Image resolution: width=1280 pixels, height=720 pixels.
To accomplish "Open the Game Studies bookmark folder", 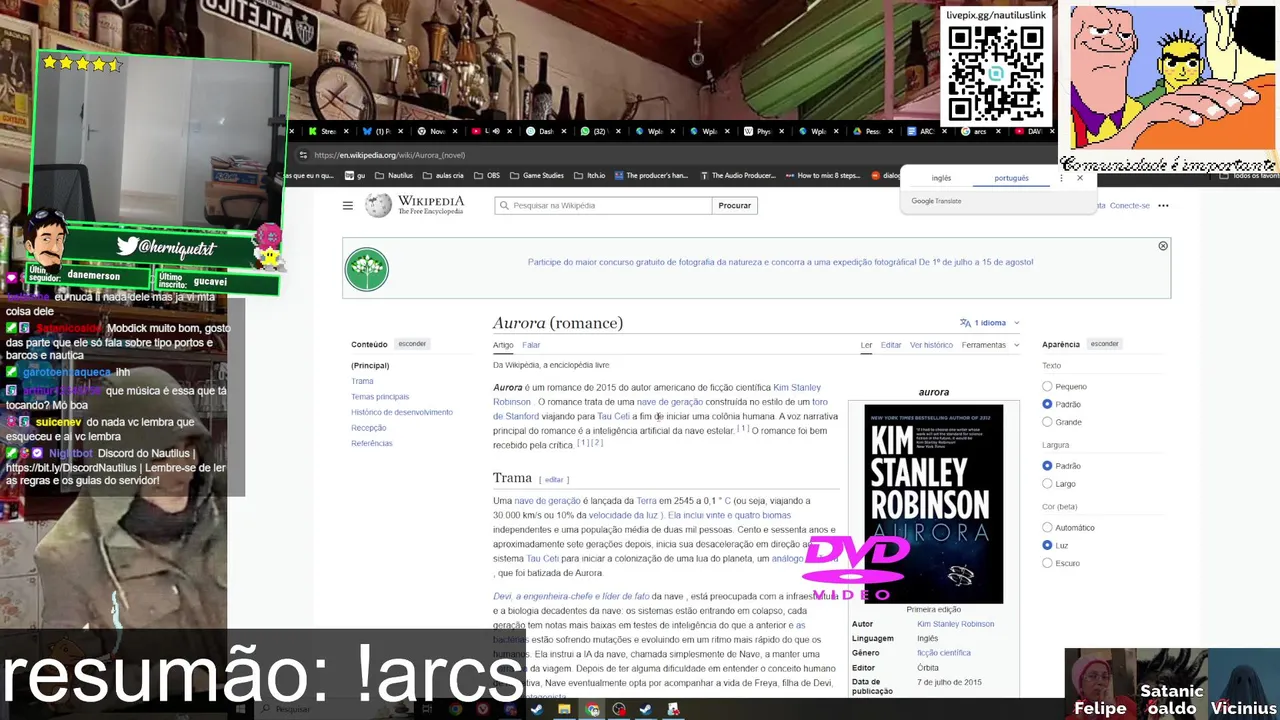I will [x=537, y=175].
